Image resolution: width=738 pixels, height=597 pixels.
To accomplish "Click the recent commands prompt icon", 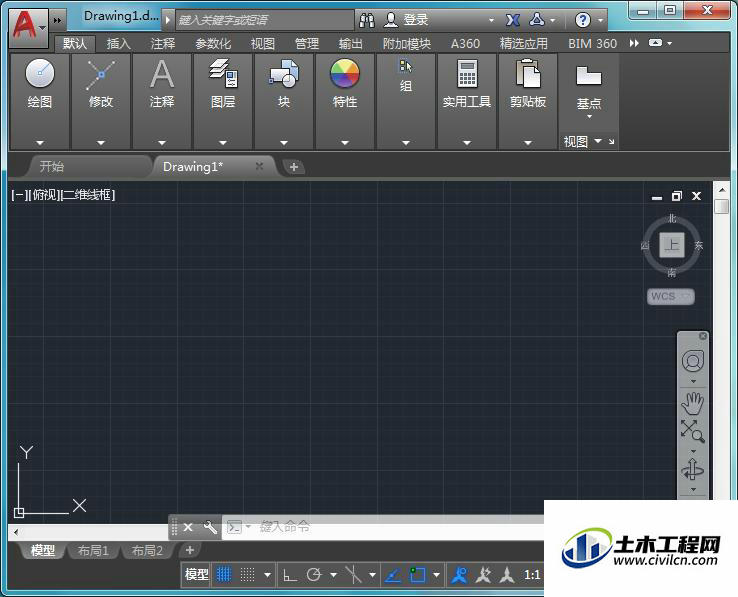I will point(234,527).
